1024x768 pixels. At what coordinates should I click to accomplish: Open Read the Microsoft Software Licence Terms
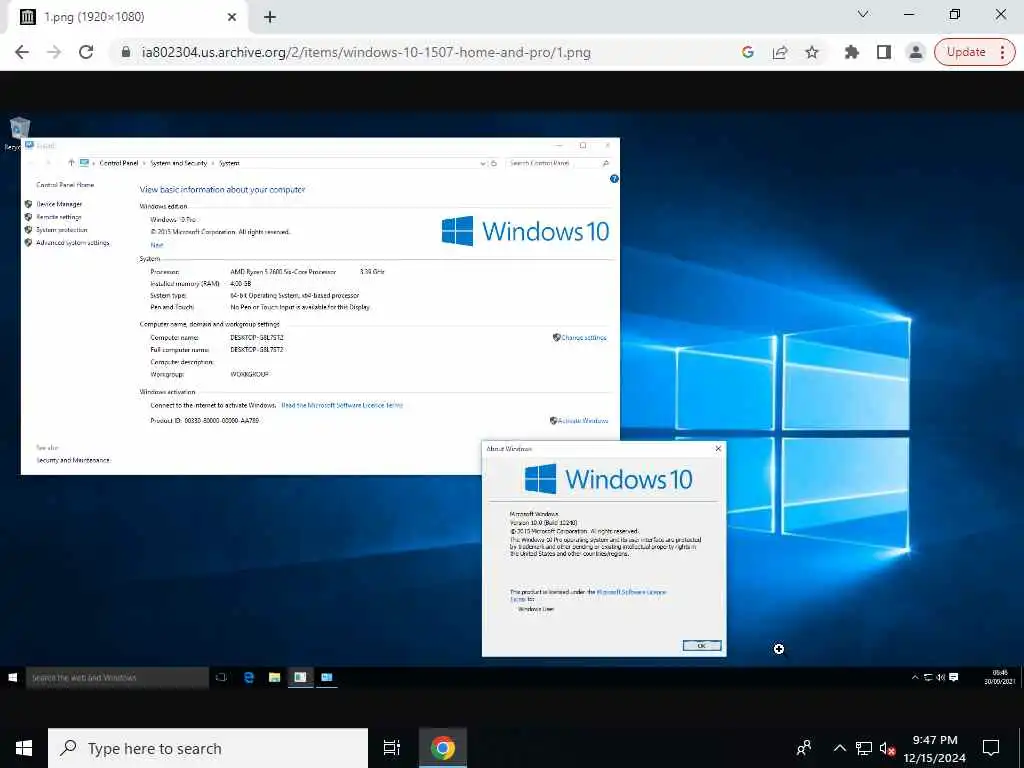pos(342,405)
